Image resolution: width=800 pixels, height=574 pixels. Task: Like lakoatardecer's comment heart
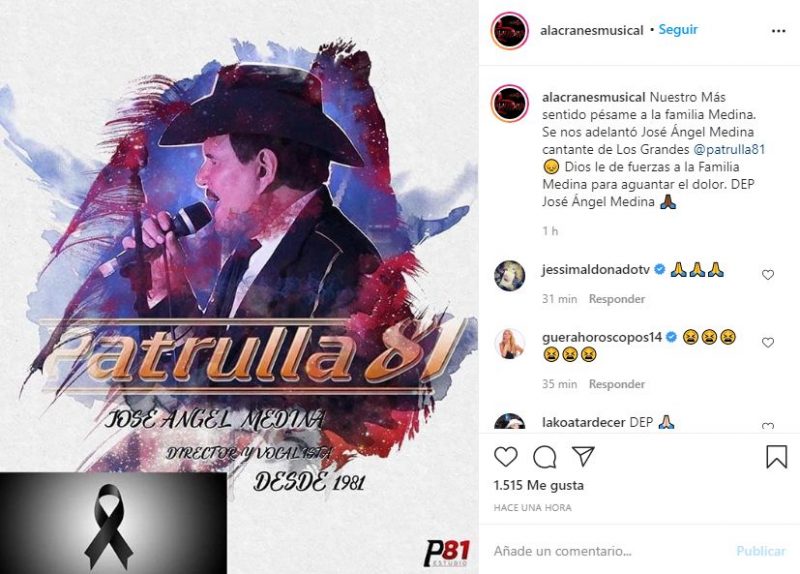[x=768, y=426]
